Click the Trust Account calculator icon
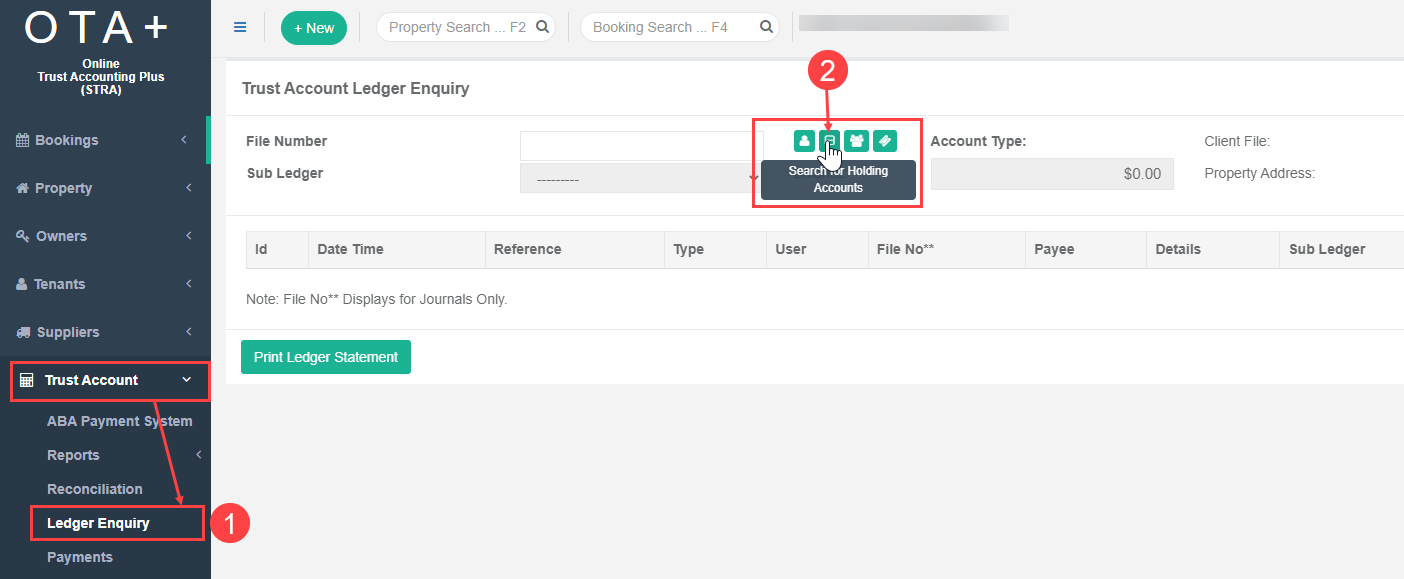This screenshot has height=579, width=1404. [x=26, y=380]
